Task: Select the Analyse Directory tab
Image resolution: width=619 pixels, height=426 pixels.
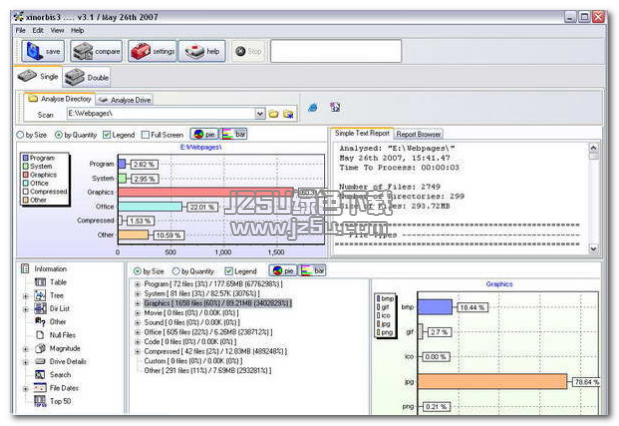Action: click(60, 99)
